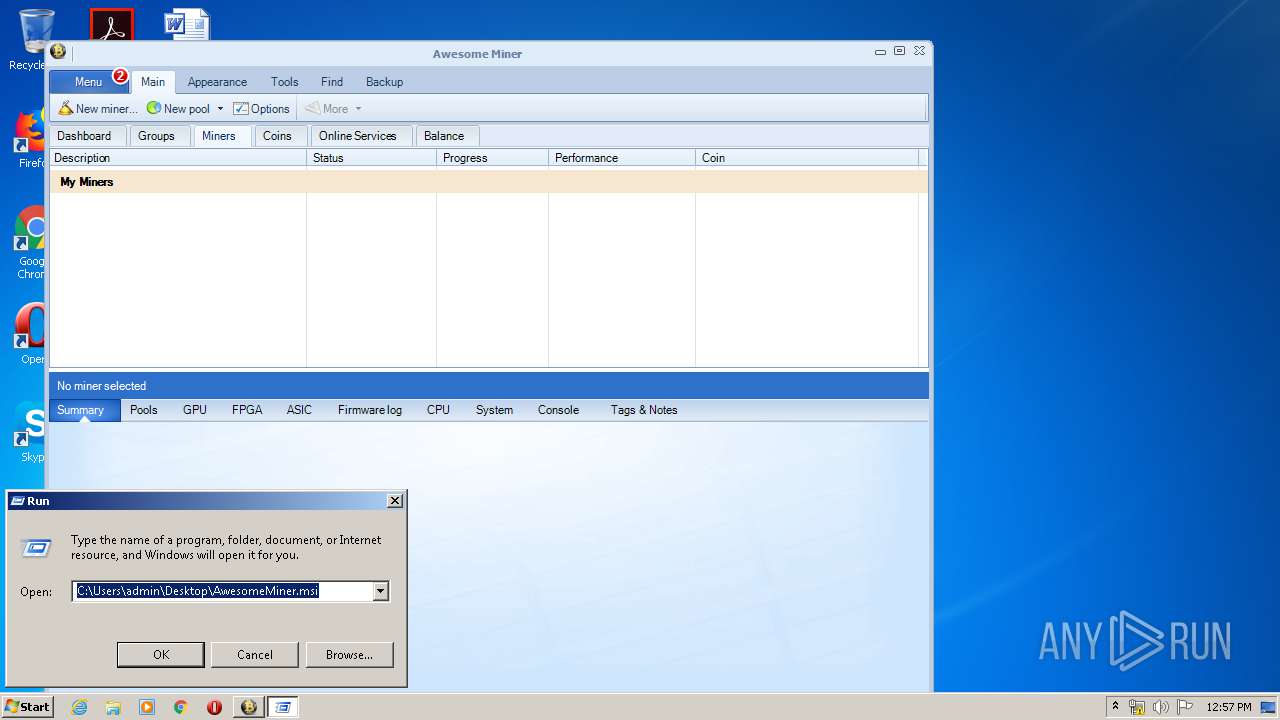Open the Tools ribbon tab
Screen dimensions: 1280x720
tap(285, 82)
